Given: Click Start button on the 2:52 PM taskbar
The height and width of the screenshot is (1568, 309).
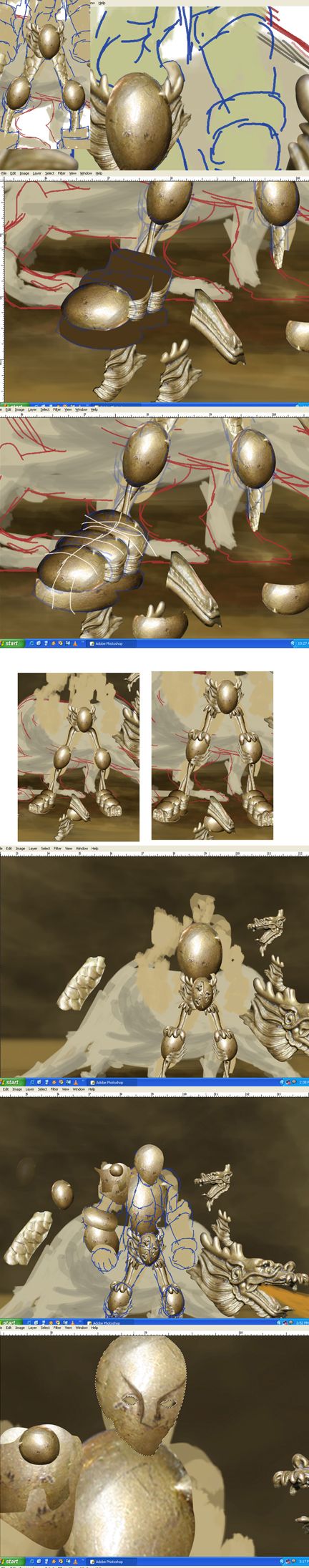Looking at the screenshot, I should (x=11, y=1323).
